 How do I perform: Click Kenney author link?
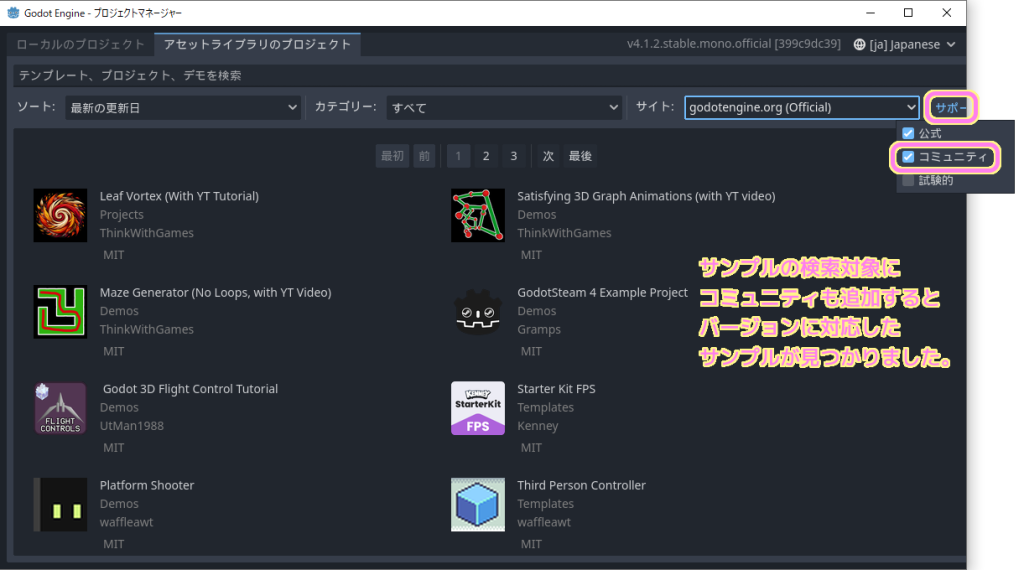point(537,426)
